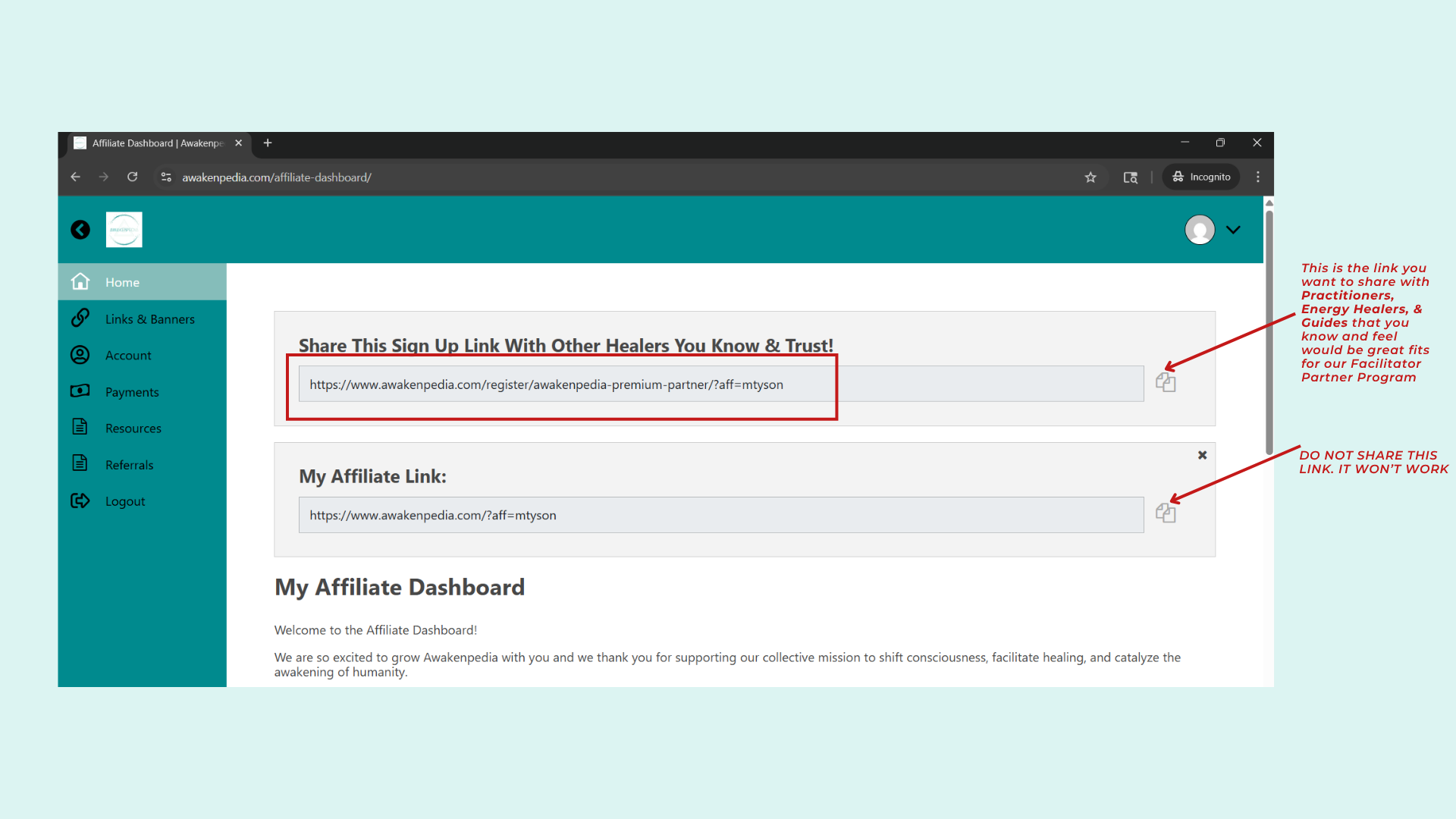
Task: Click the premium partner sign up link field
Action: 720,384
